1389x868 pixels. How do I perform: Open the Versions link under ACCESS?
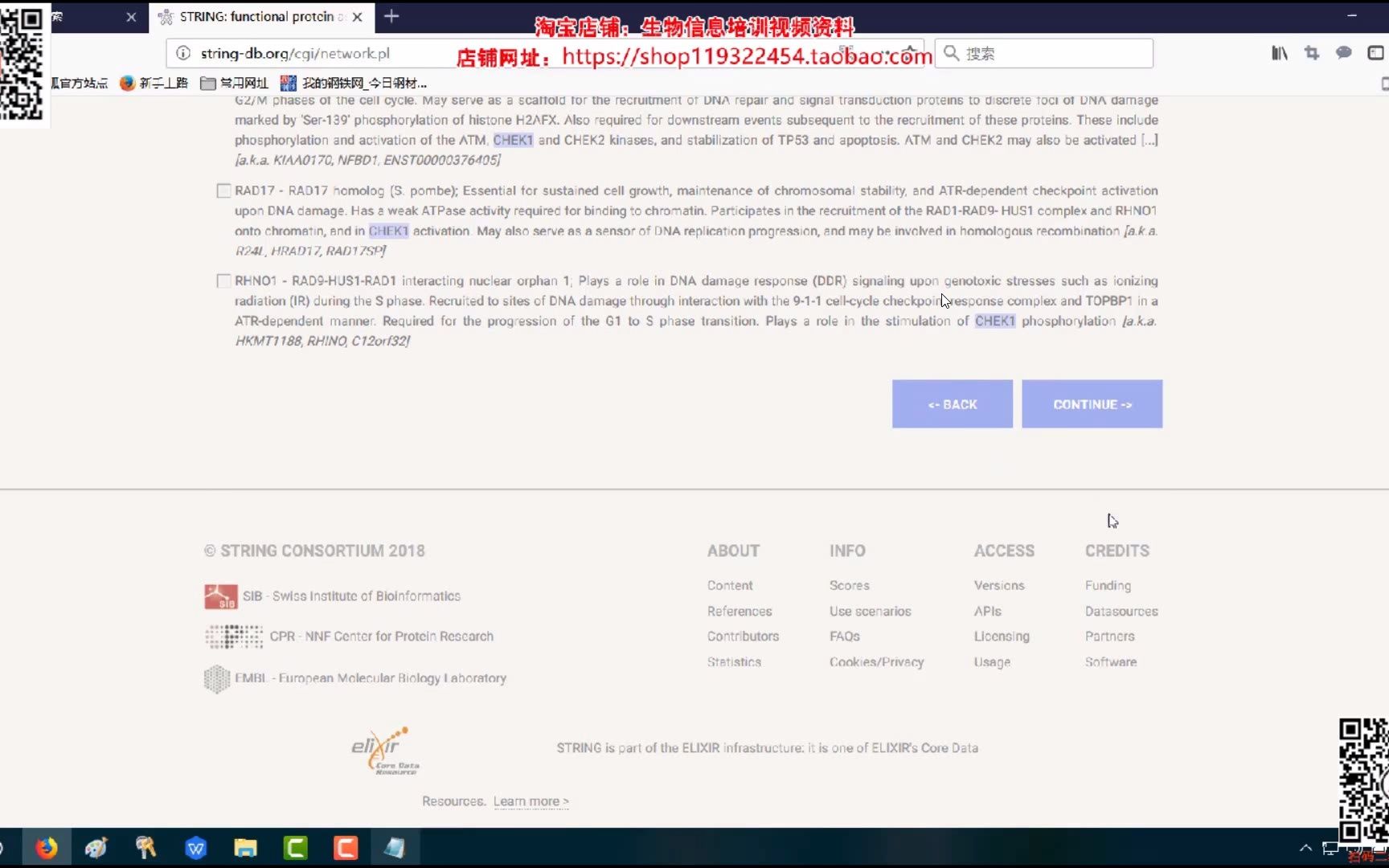coord(999,586)
